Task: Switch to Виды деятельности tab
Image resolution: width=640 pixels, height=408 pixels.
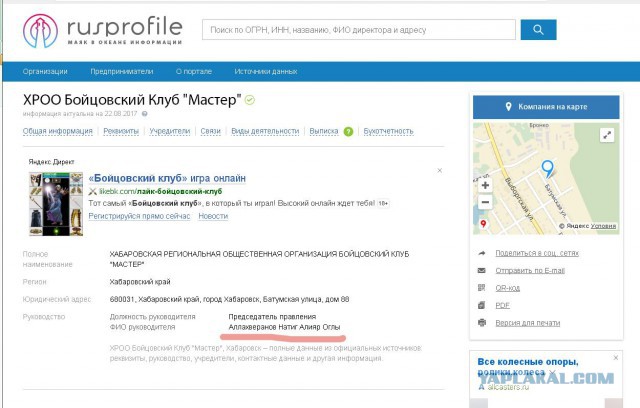Action: pos(265,131)
